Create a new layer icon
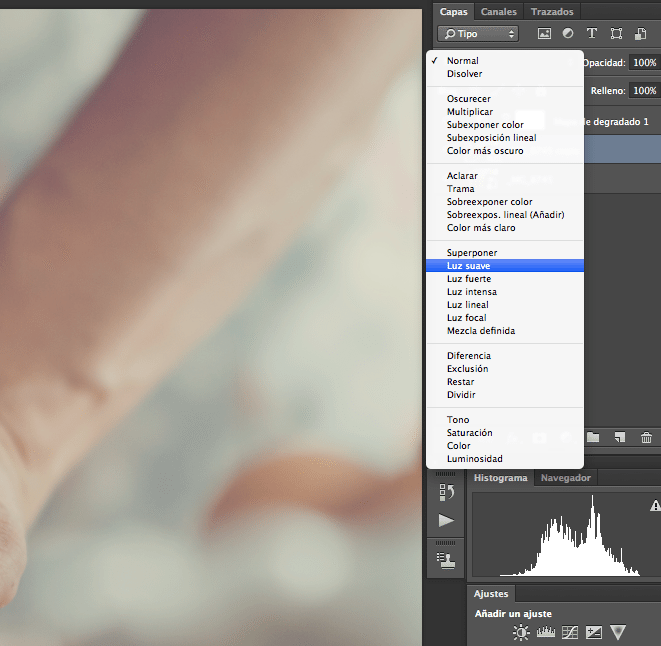The width and height of the screenshot is (661, 646). (620, 438)
